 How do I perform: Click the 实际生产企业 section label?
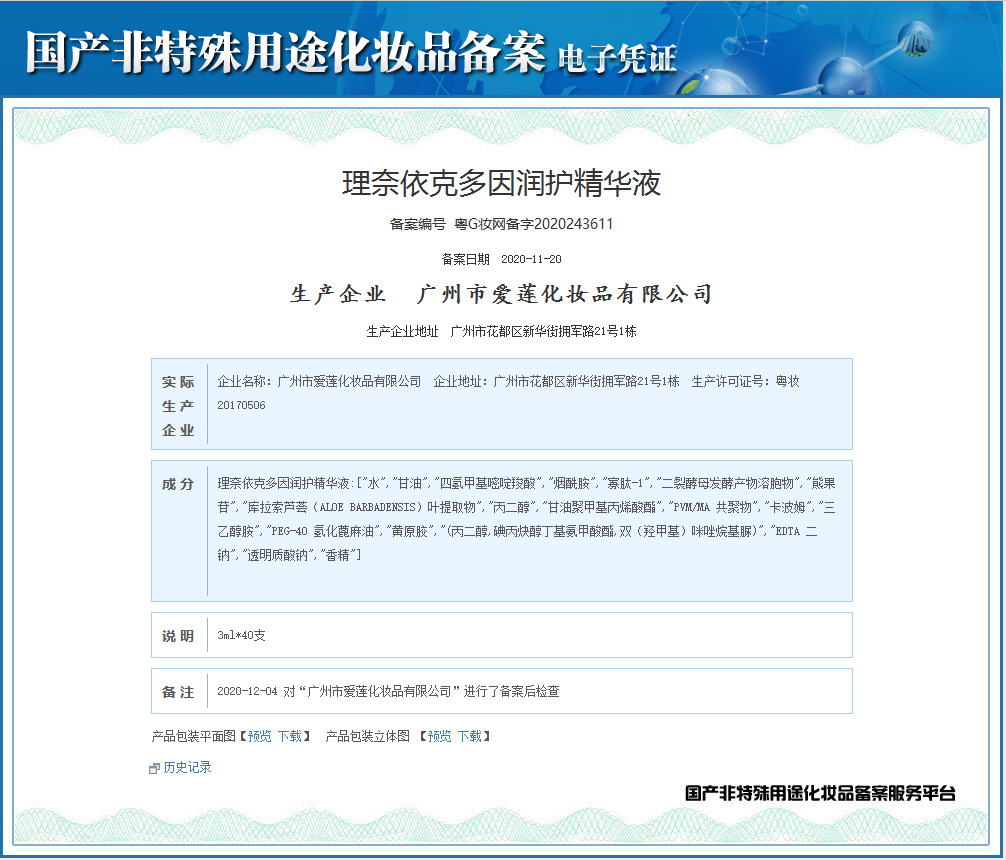click(x=178, y=406)
